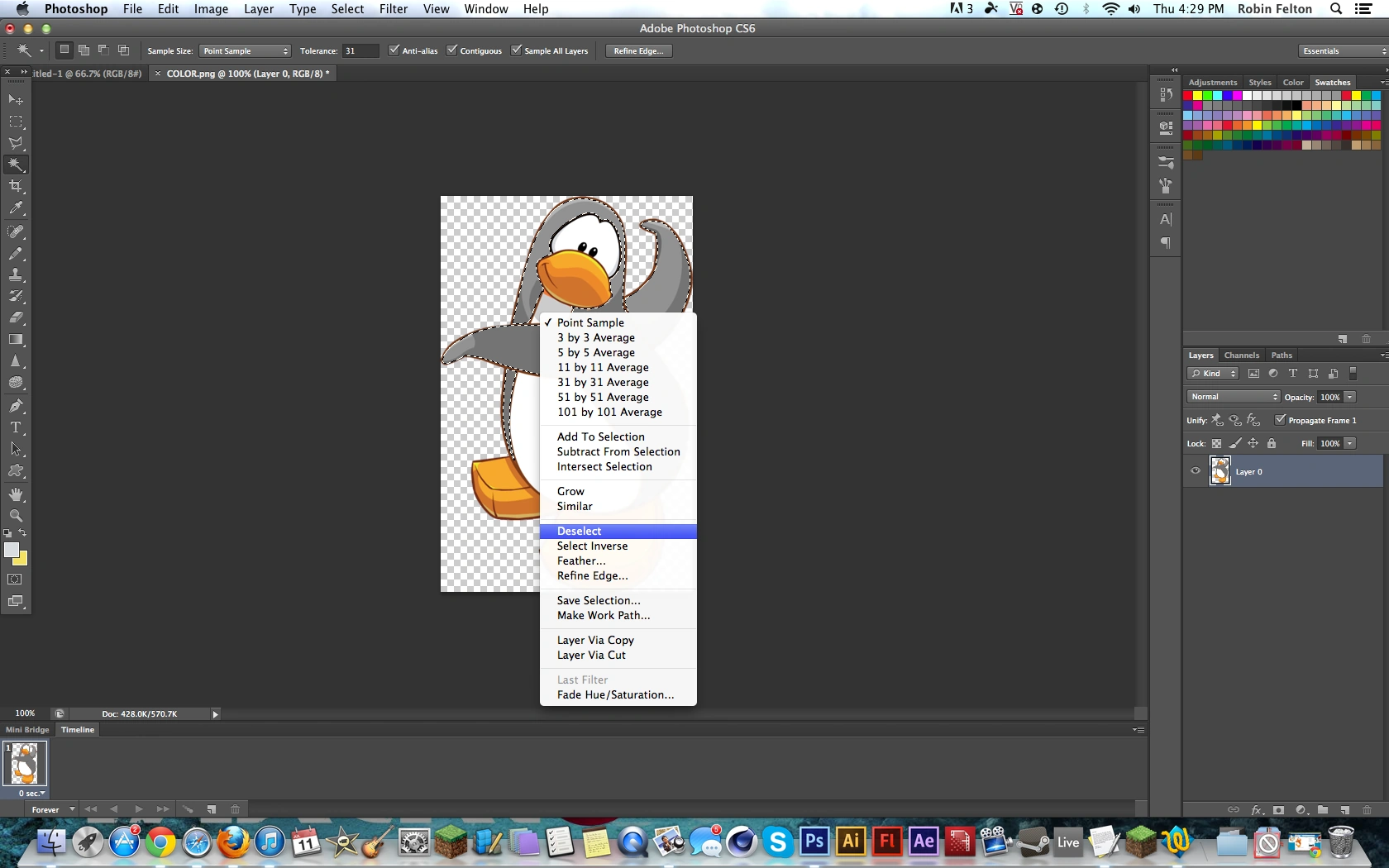Image resolution: width=1389 pixels, height=868 pixels.
Task: Select the Zoom tool
Action: click(x=16, y=516)
